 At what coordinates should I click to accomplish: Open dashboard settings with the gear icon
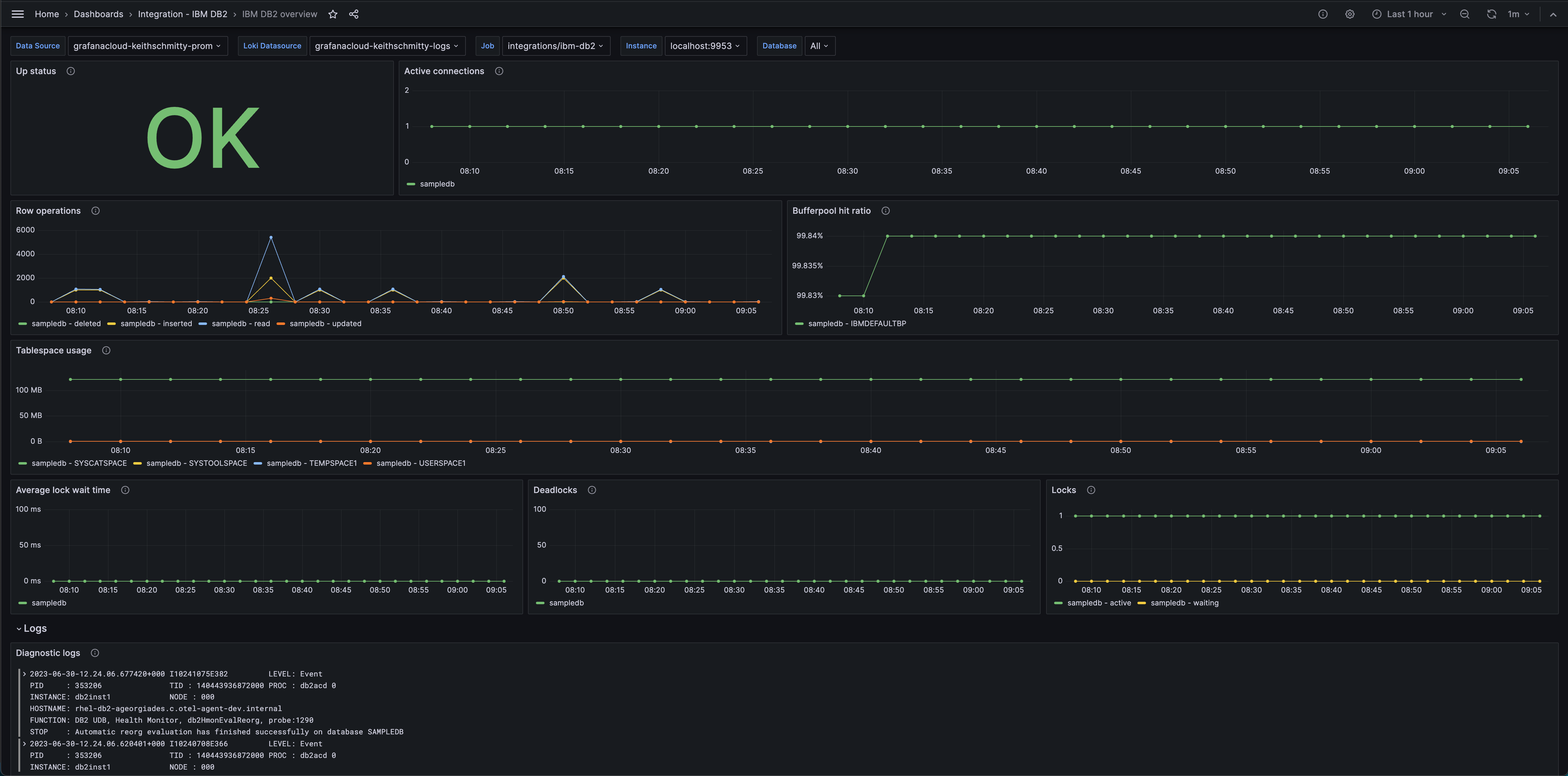(1349, 14)
